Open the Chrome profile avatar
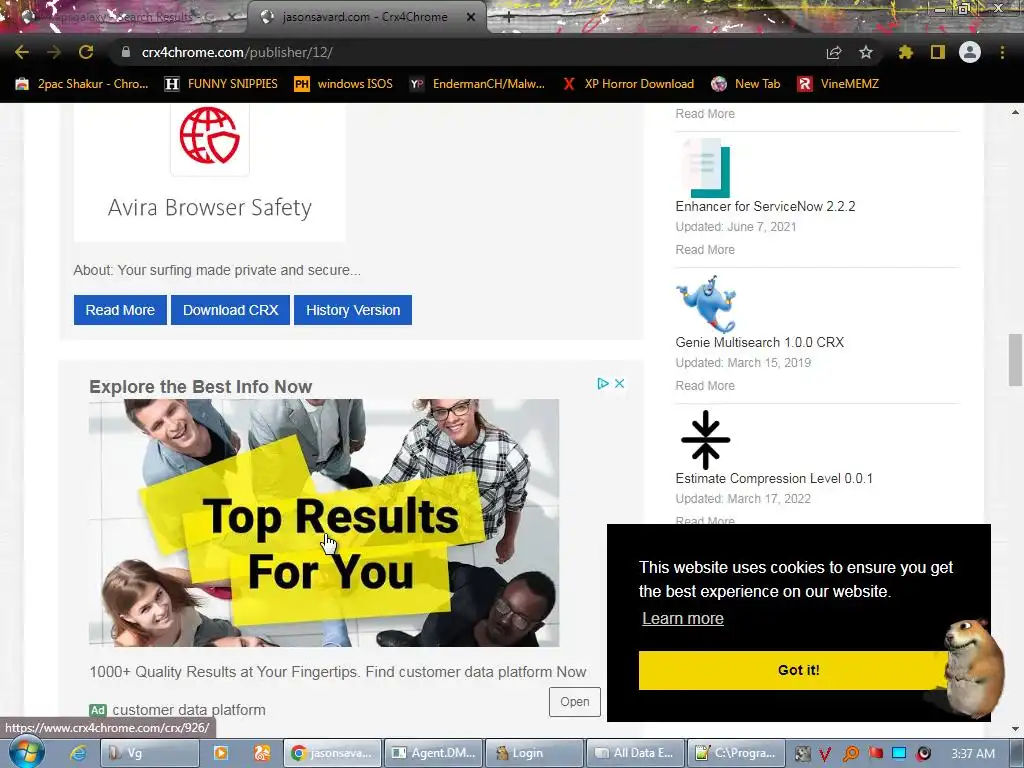This screenshot has height=768, width=1024. click(970, 52)
